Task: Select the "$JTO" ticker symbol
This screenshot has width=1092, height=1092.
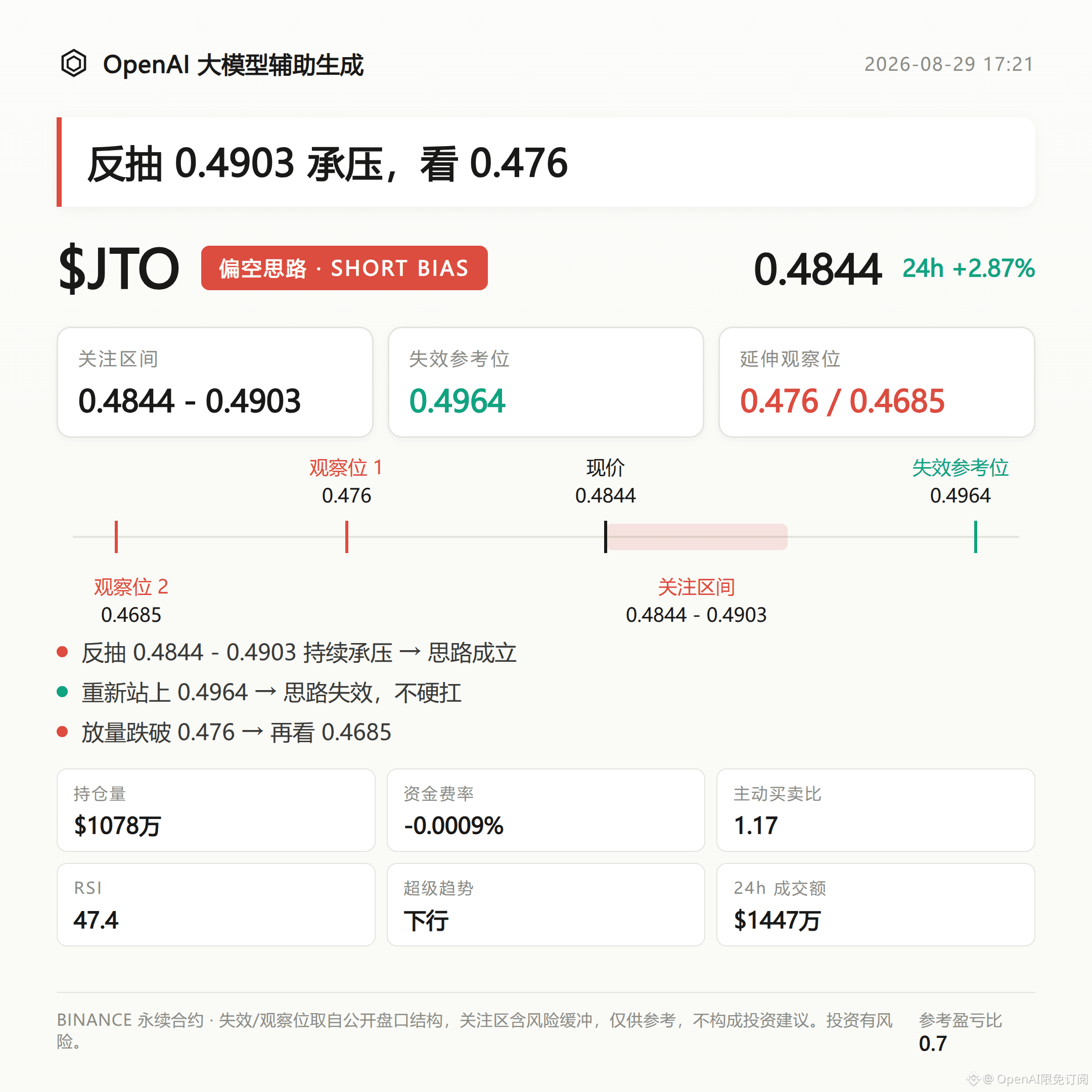Action: click(x=119, y=268)
